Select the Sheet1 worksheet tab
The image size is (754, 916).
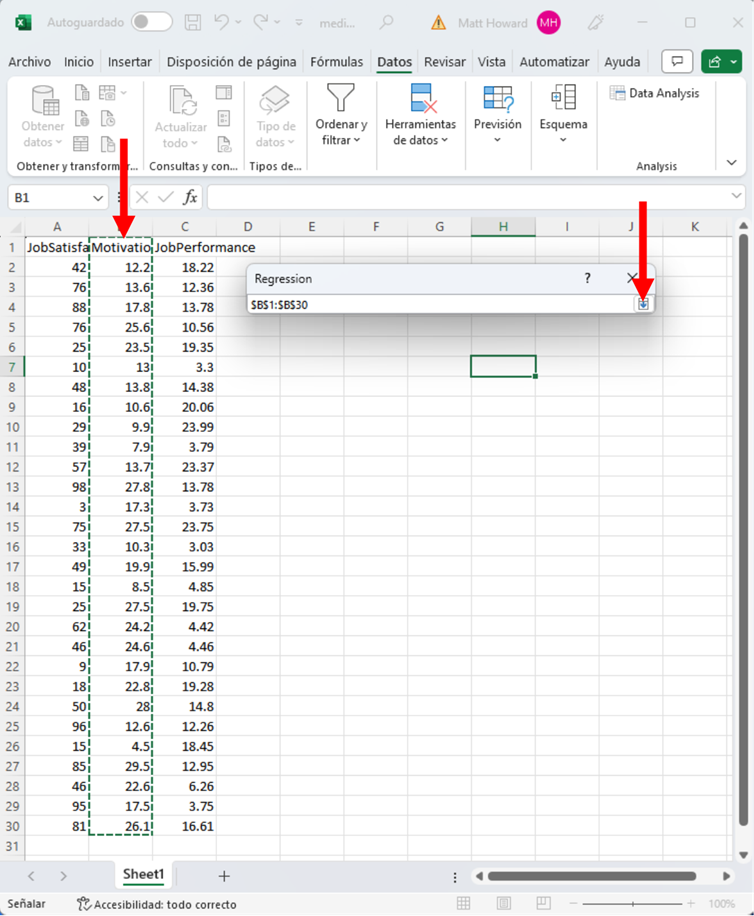click(143, 875)
